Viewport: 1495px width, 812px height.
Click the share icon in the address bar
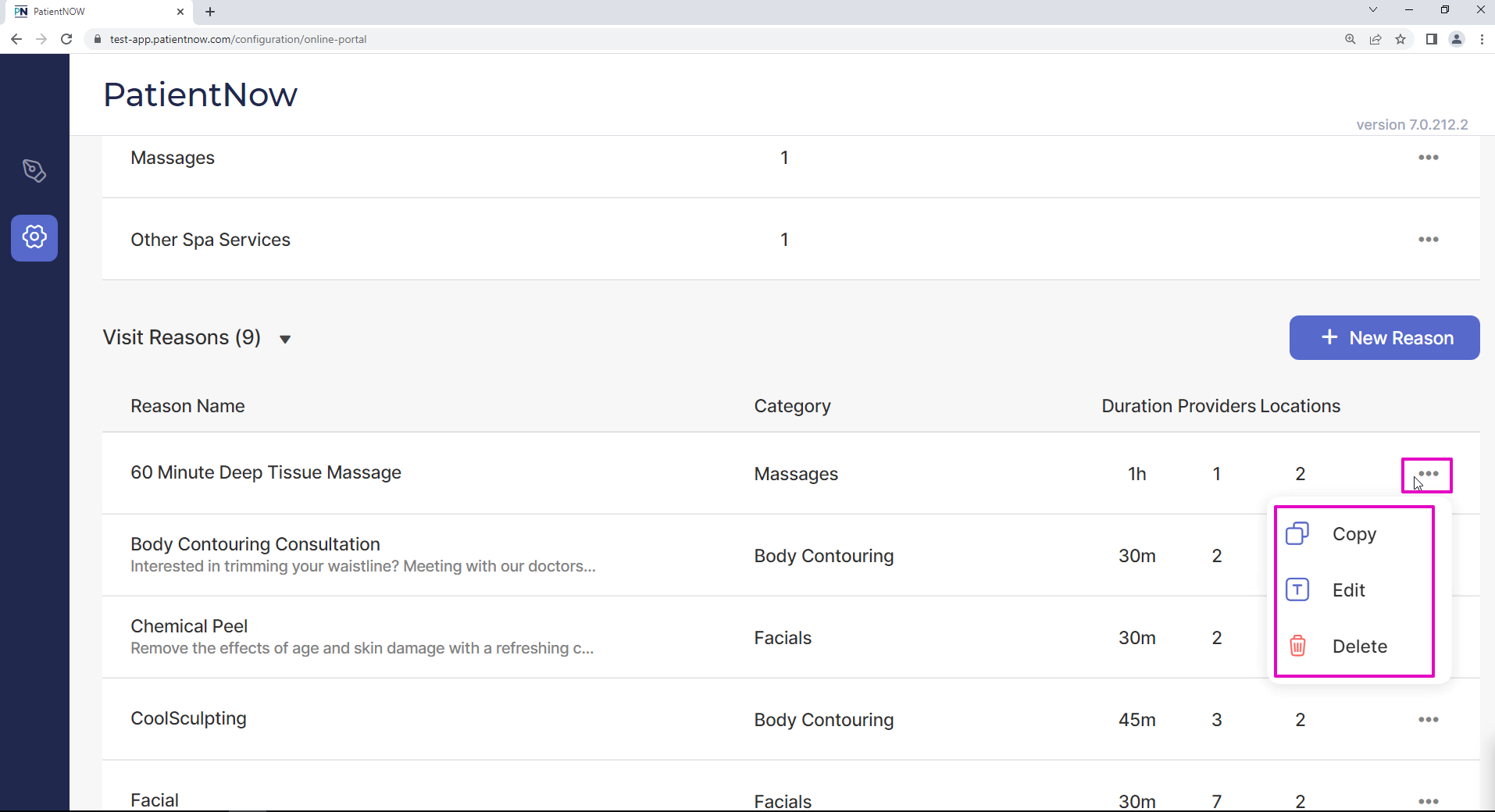[x=1376, y=39]
